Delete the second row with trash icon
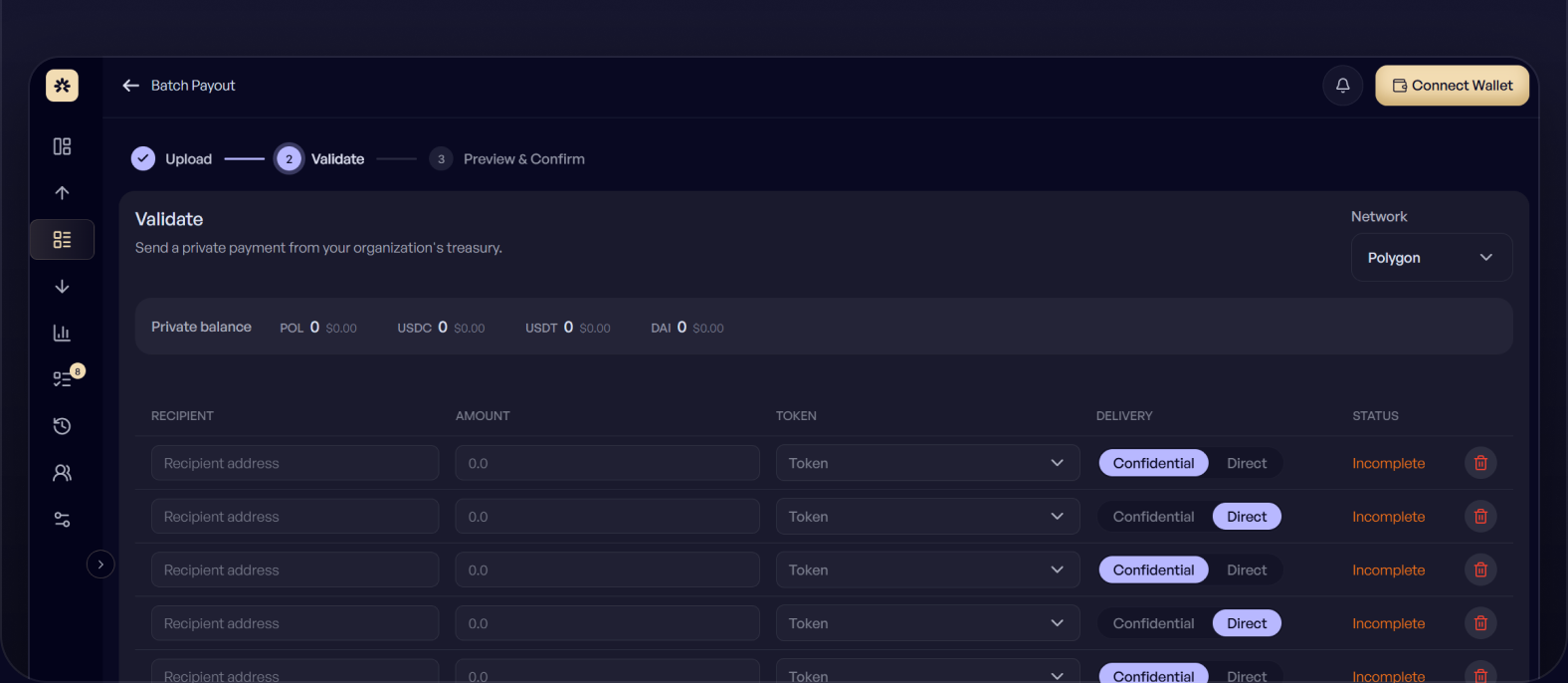The height and width of the screenshot is (683, 1568). [x=1480, y=517]
